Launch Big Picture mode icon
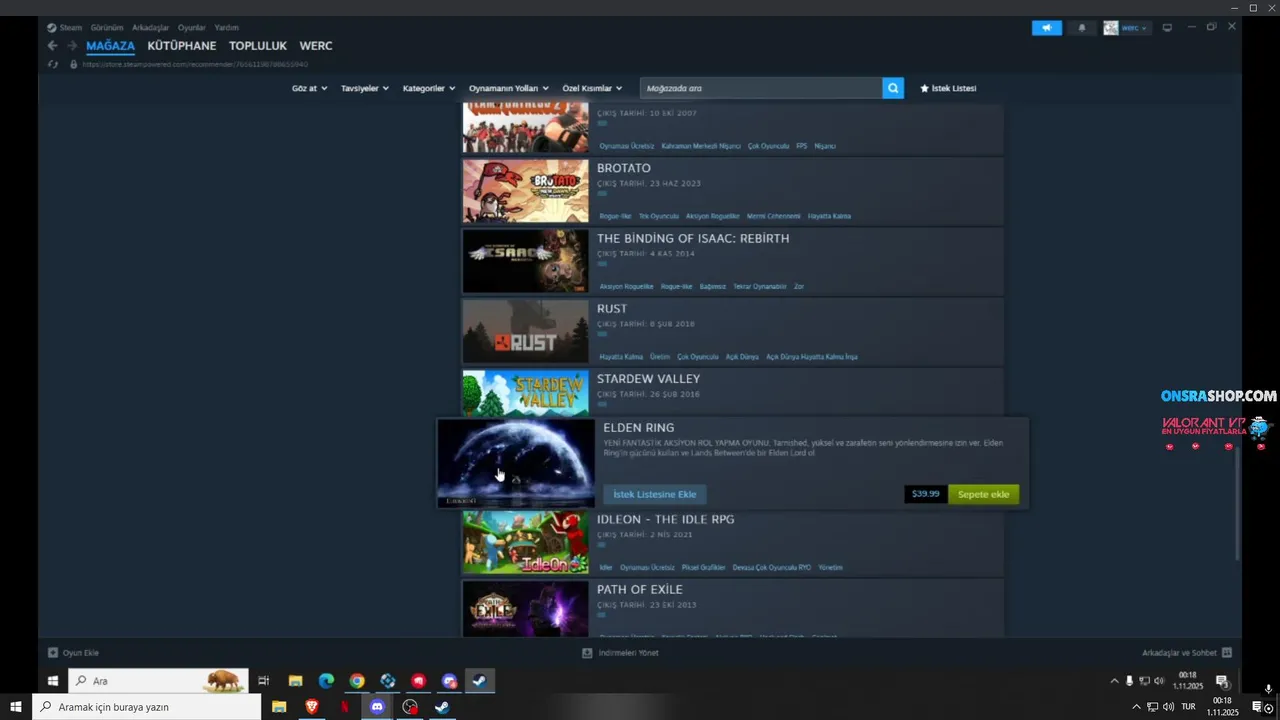This screenshot has height=720, width=1280. tap(1166, 28)
